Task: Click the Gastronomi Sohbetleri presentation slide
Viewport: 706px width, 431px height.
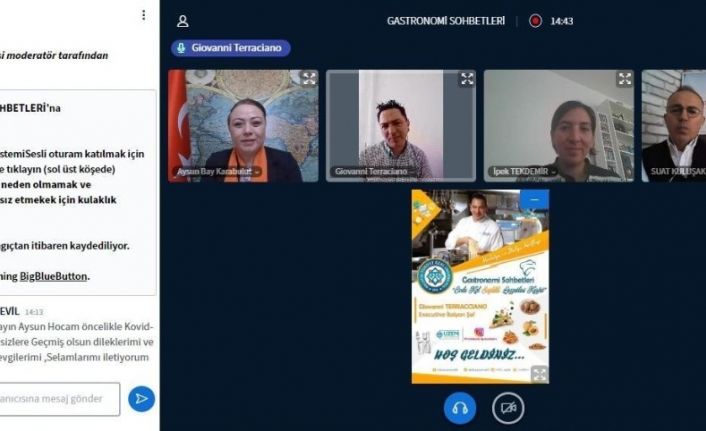Action: [x=480, y=286]
